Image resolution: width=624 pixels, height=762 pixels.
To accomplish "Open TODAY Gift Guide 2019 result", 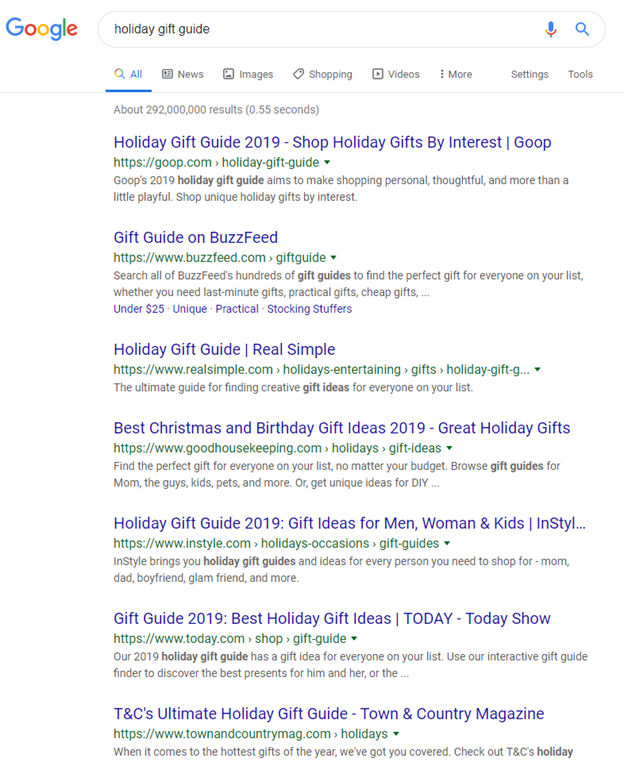I will pos(332,618).
